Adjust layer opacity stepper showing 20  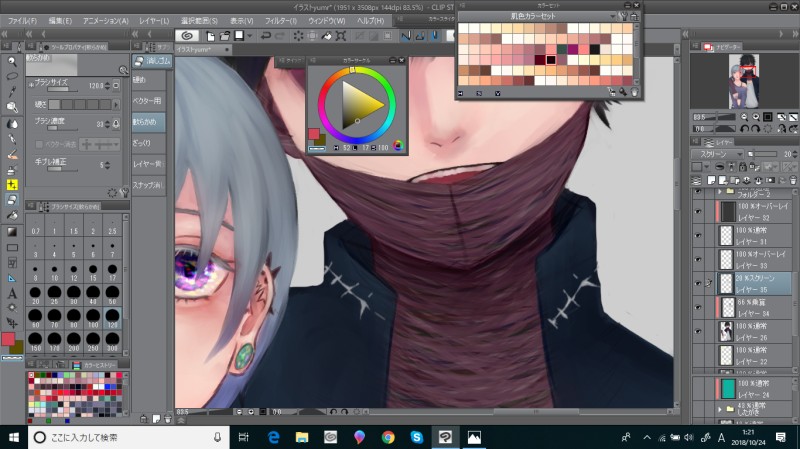pos(795,154)
